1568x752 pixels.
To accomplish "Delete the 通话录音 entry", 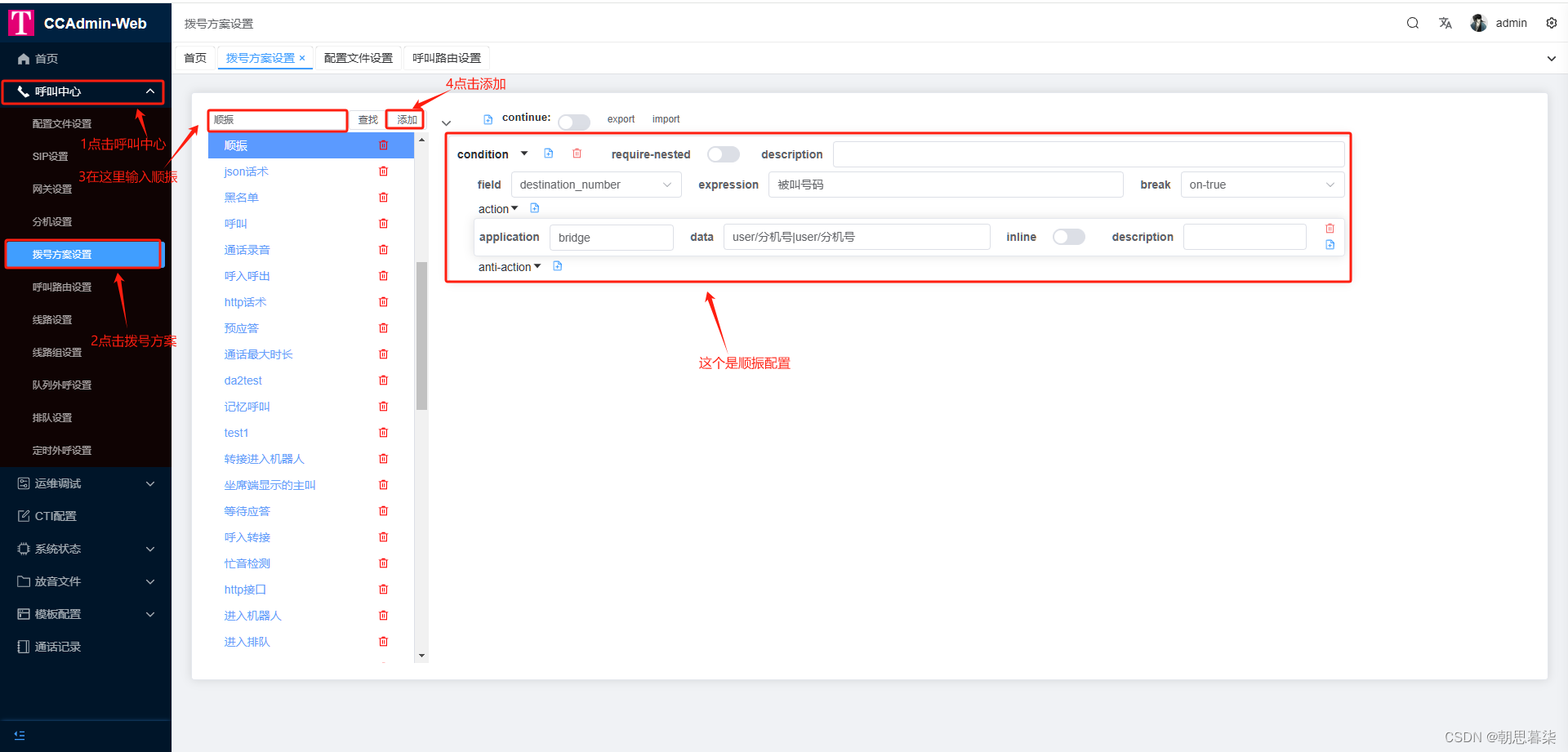I will [383, 250].
